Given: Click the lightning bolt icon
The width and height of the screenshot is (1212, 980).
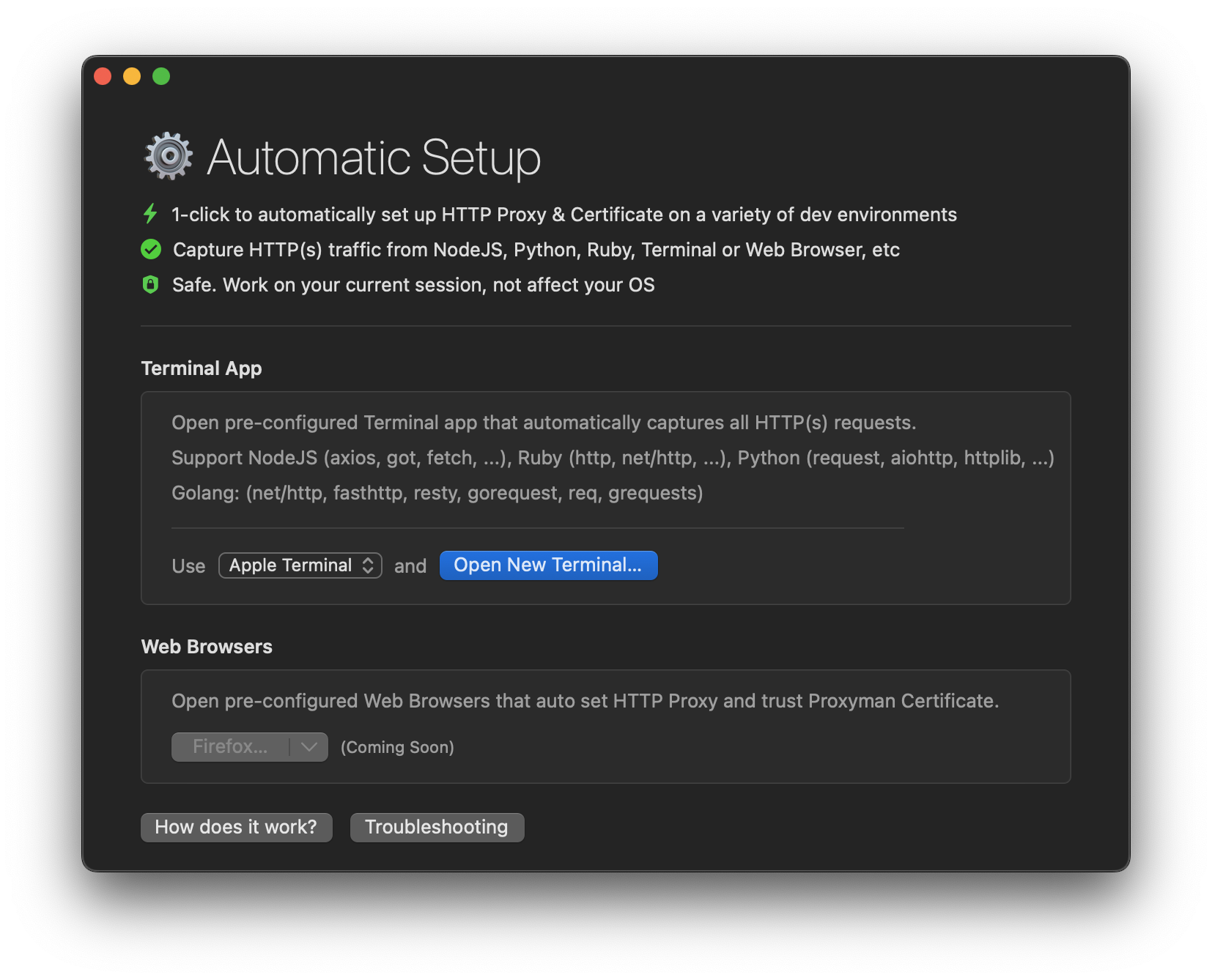Looking at the screenshot, I should click(x=150, y=214).
